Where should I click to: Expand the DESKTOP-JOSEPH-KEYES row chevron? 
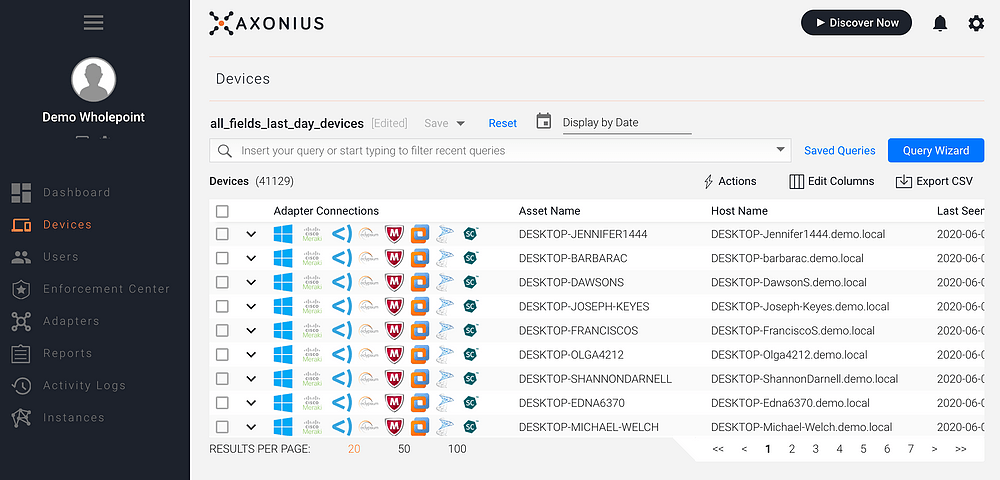pyautogui.click(x=251, y=307)
